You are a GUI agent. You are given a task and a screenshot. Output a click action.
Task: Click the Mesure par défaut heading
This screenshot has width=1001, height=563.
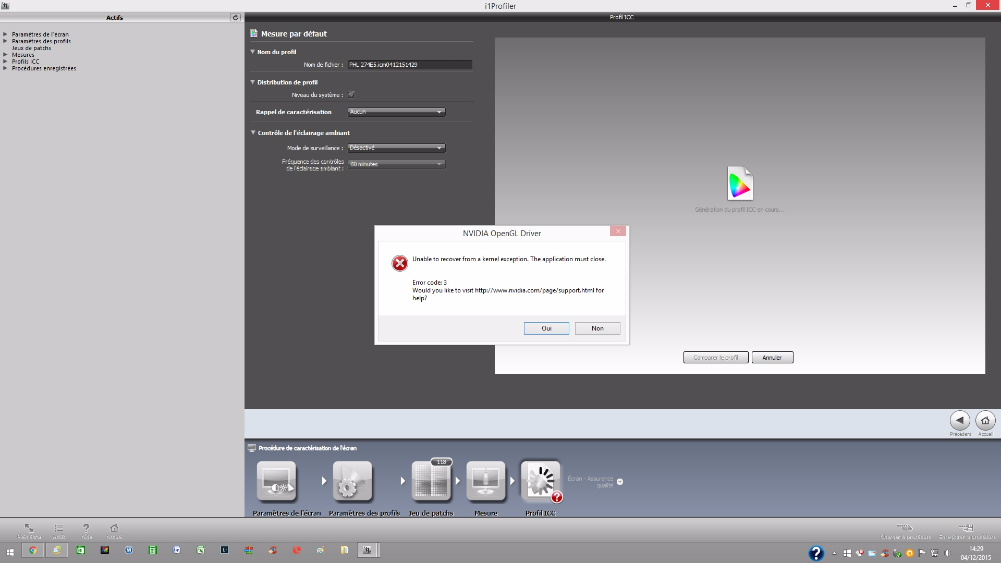click(294, 34)
